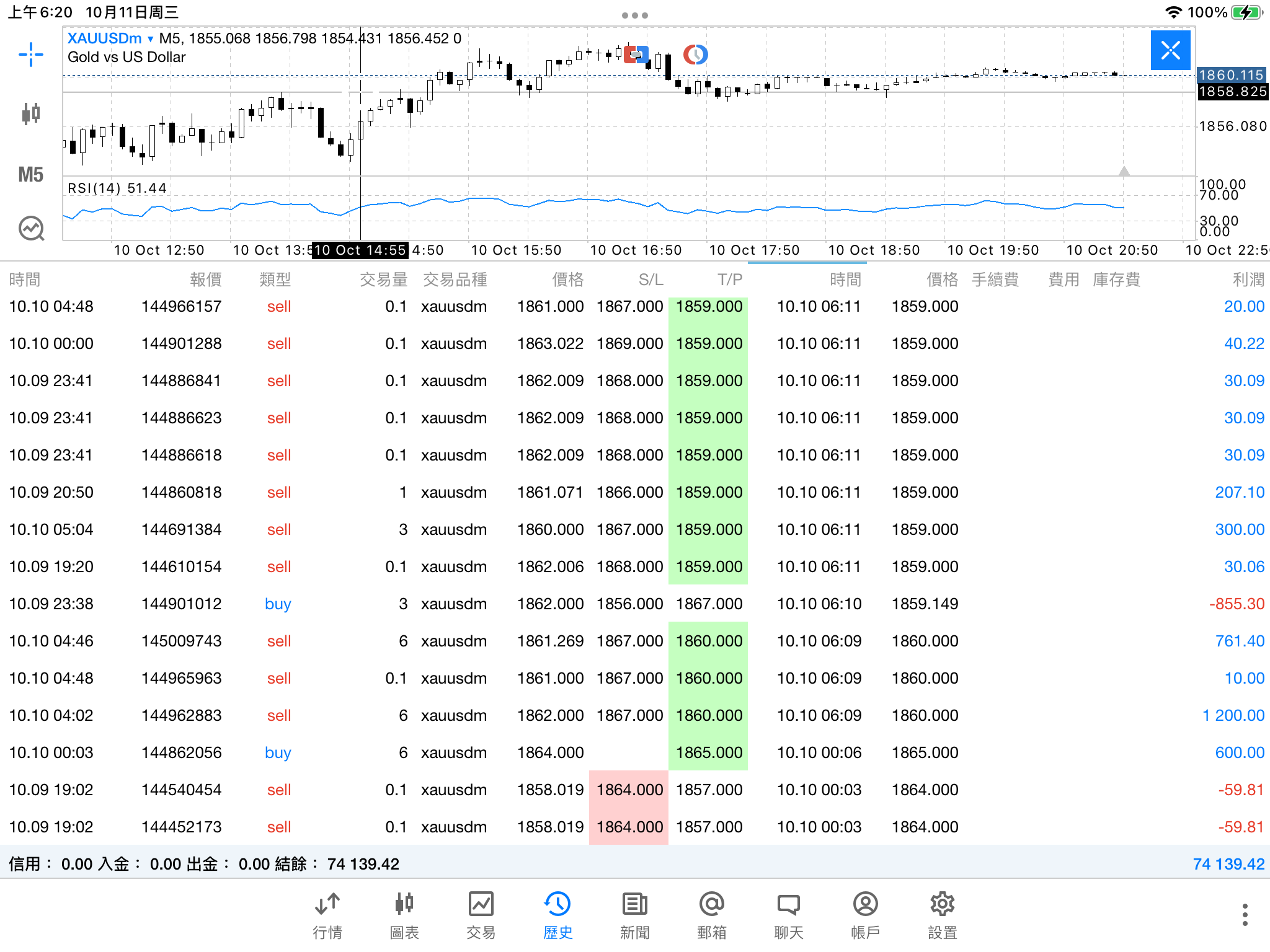Open the indicators icon on left sidebar
Screen dimensions: 1270x952
point(31,229)
